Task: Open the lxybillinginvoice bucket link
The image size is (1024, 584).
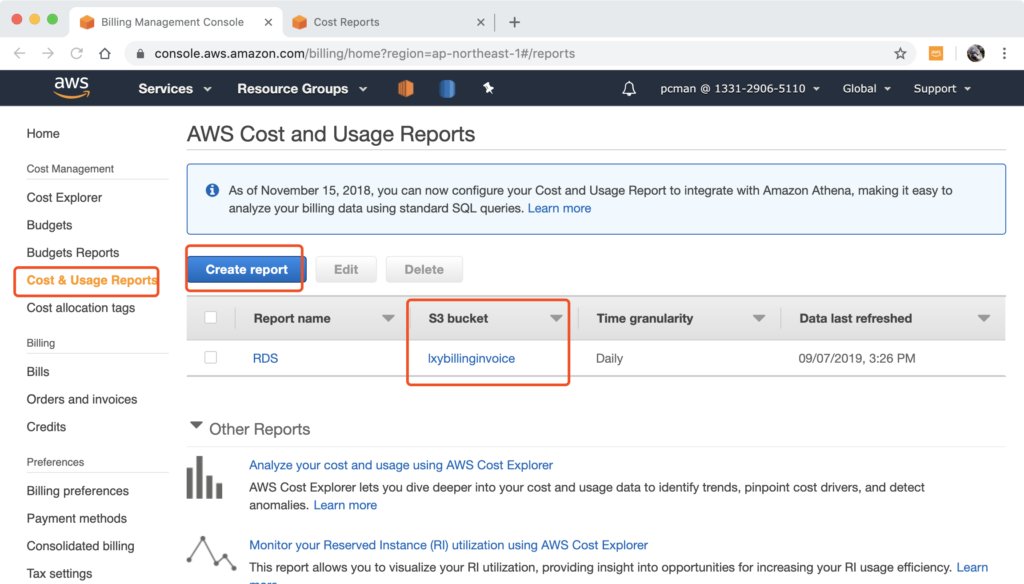Action: pos(471,358)
